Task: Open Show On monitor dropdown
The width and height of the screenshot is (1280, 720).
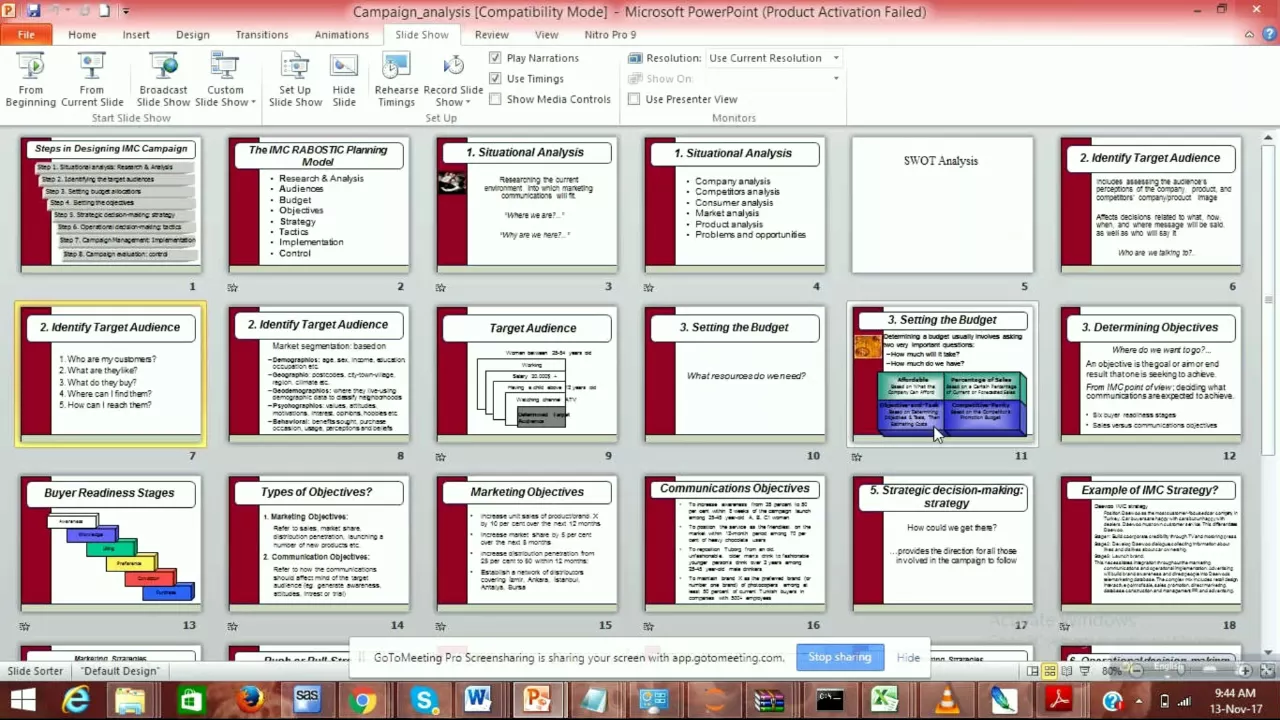Action: 774,78
